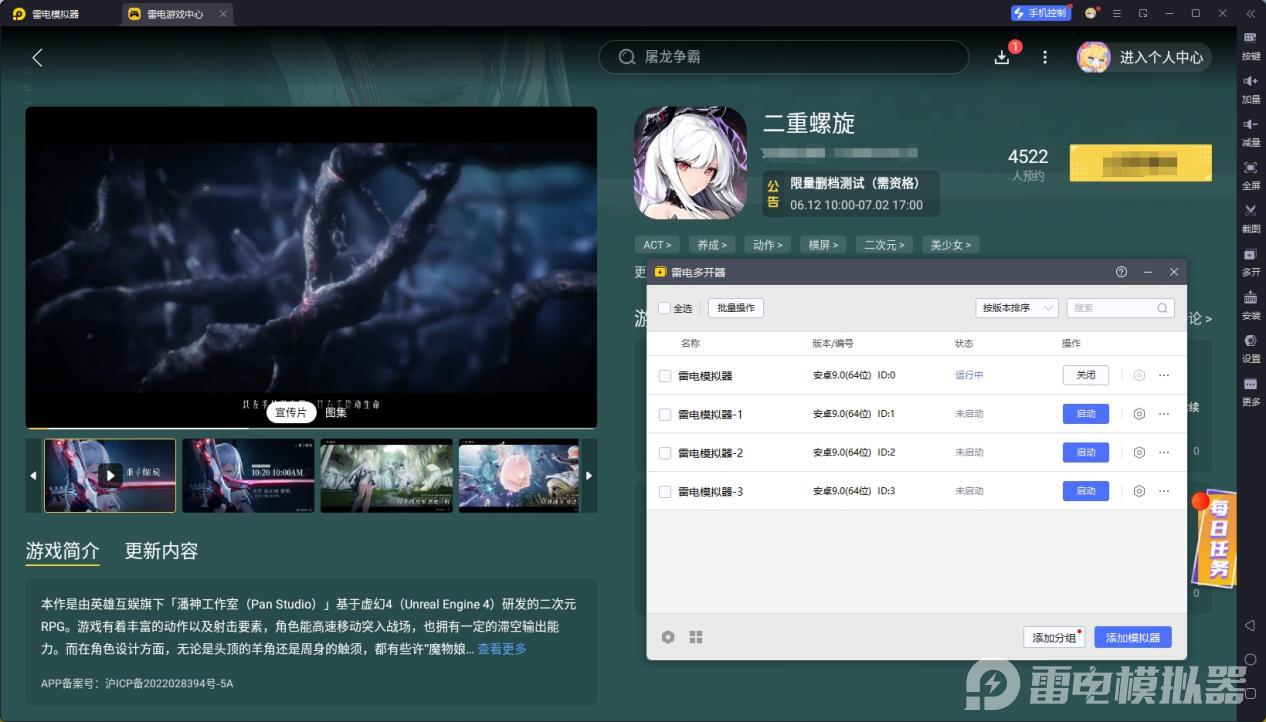Screen dimensions: 1266x722
Task: Open help in 雷电多开器 window
Action: 1121,272
